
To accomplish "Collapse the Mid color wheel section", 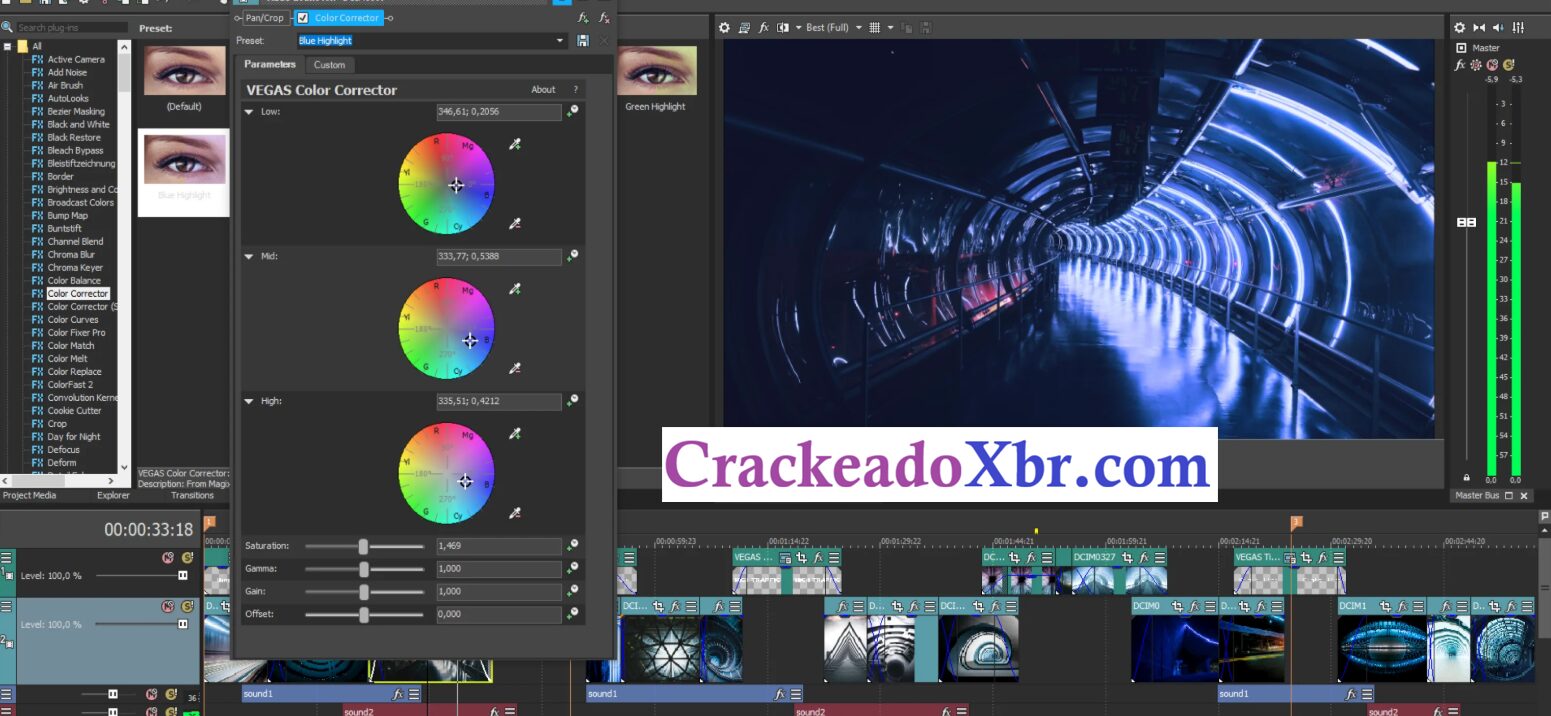I will pos(249,257).
